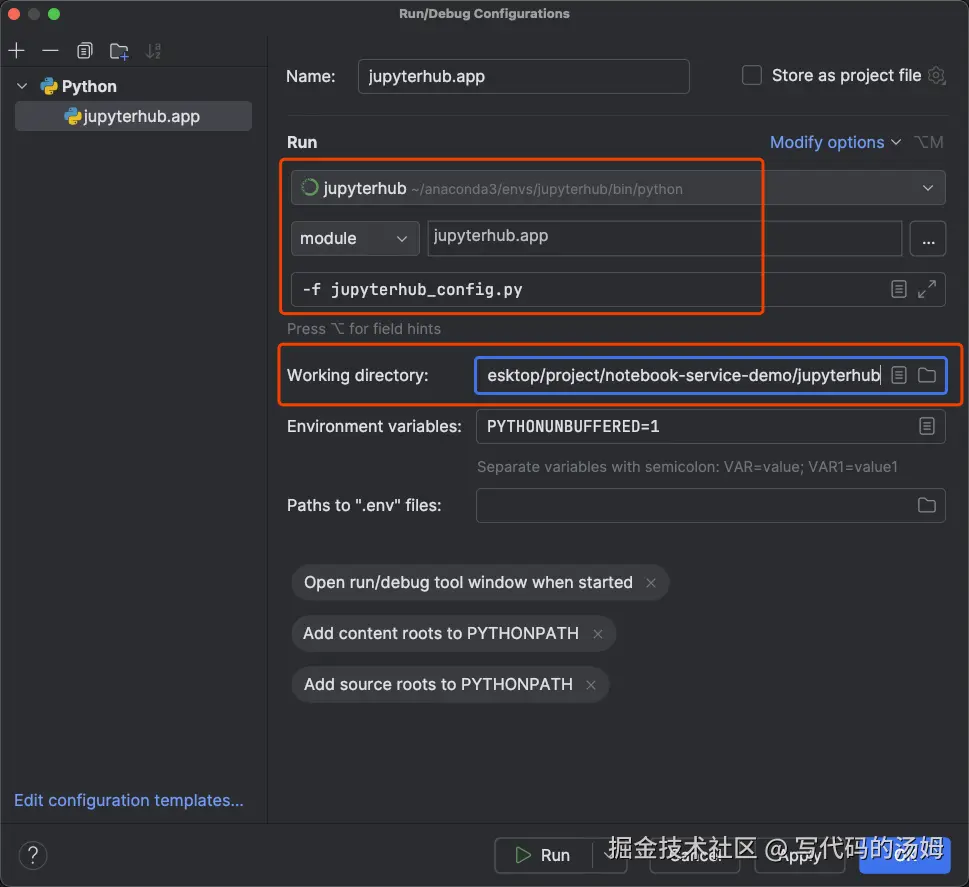Open the settings gear next to Store as project file
This screenshot has width=969, height=887.
tap(936, 75)
